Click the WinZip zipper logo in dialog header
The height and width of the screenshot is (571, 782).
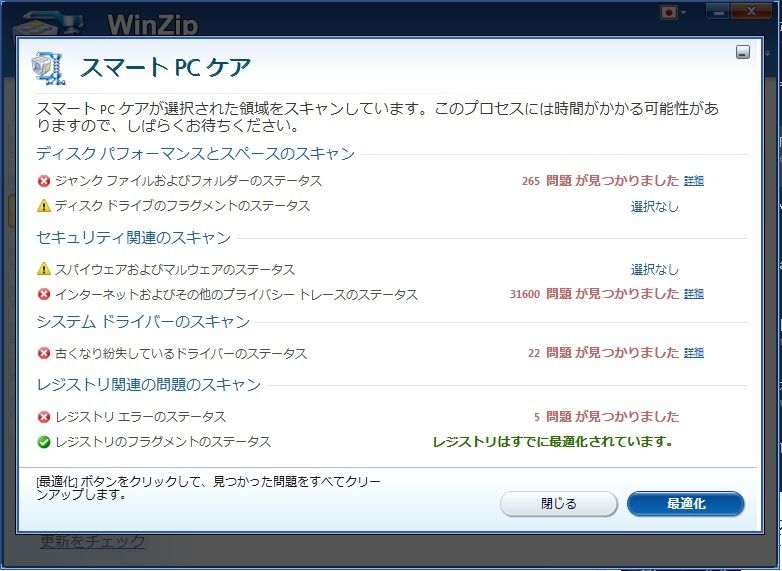click(x=49, y=68)
